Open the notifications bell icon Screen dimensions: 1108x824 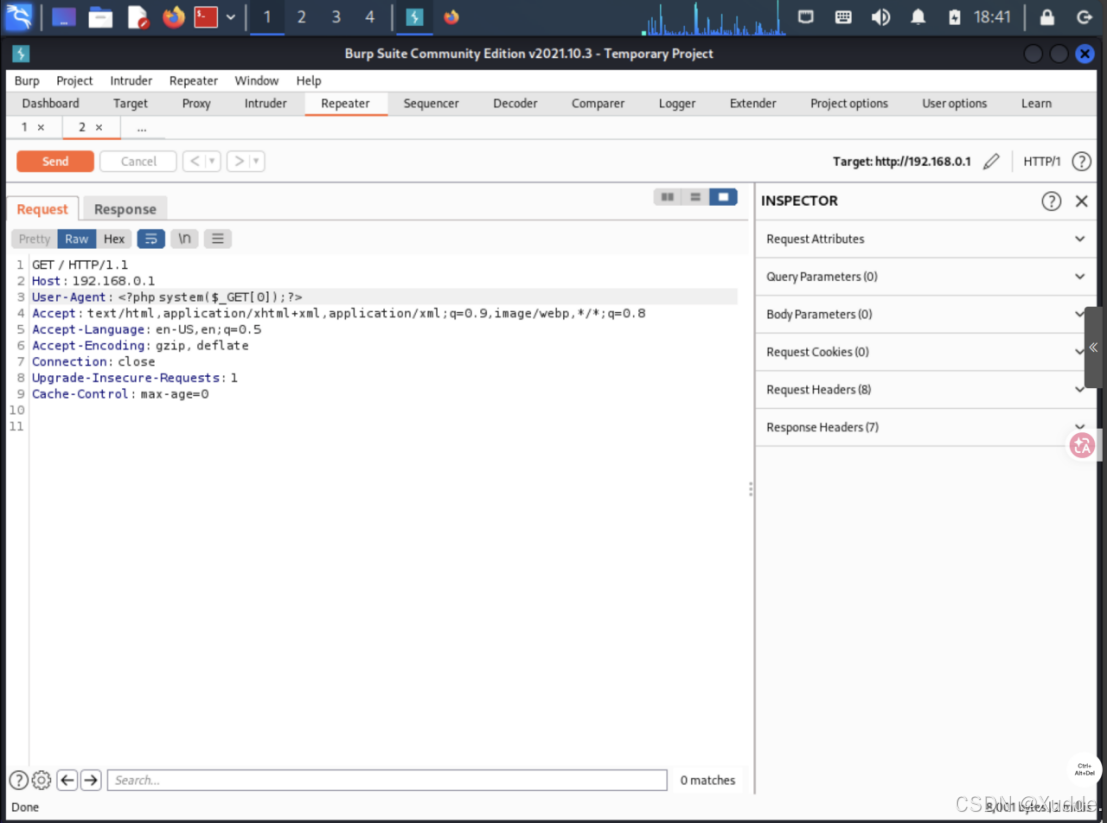[x=918, y=17]
